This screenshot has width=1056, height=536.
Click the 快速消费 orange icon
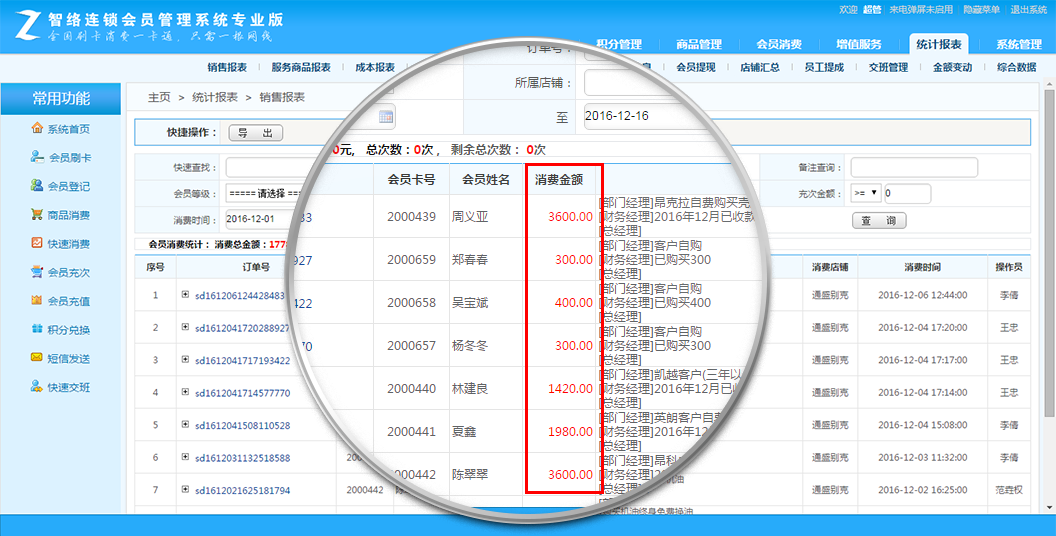pos(37,243)
